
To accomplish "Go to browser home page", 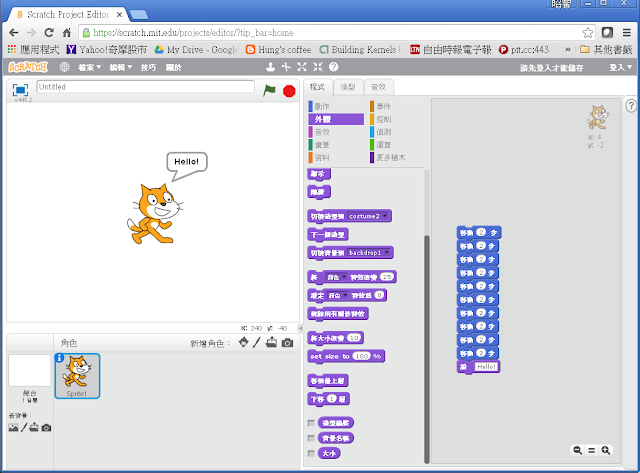I will coord(67,33).
